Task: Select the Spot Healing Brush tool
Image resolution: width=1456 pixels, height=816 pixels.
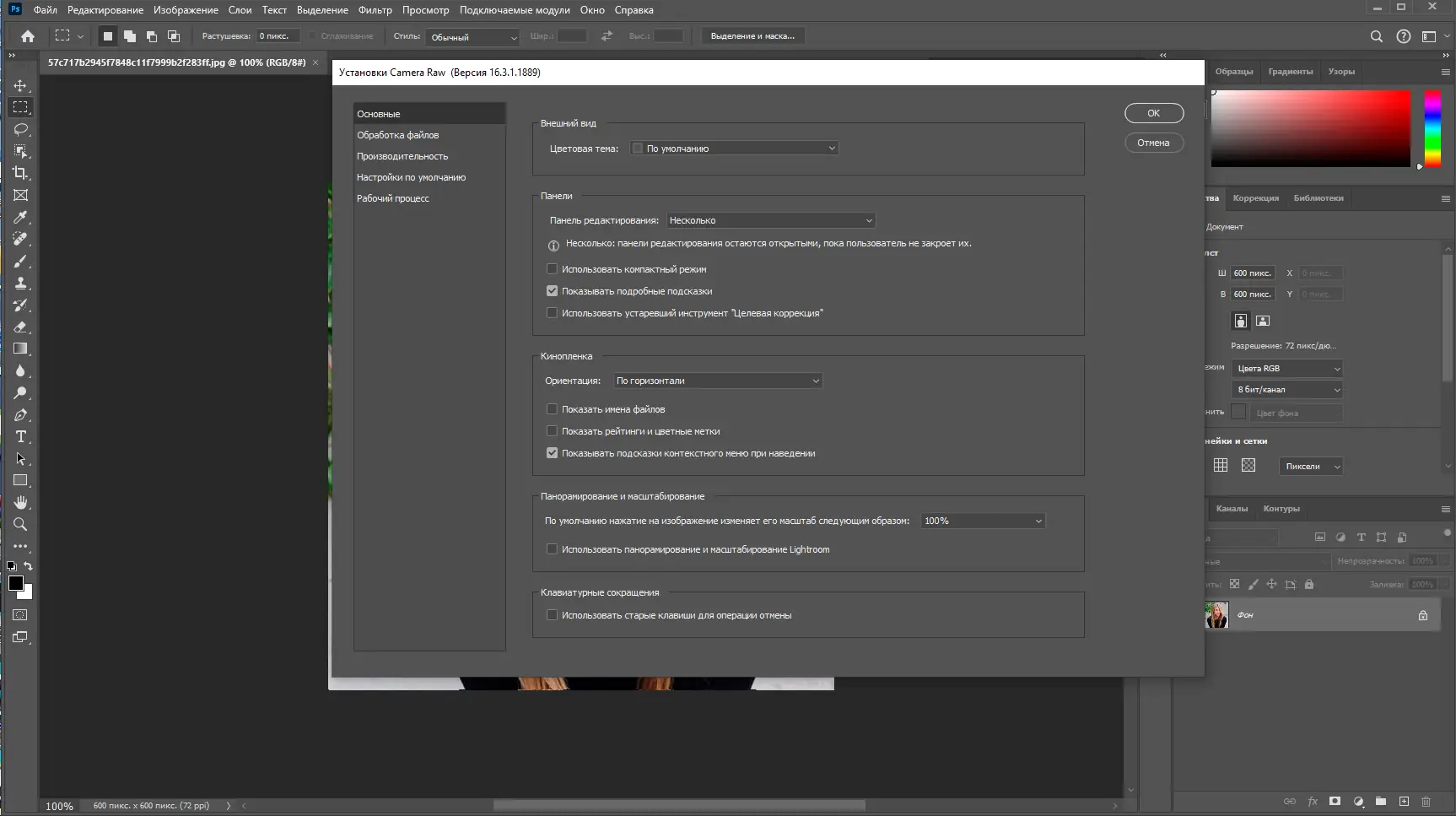Action: [x=20, y=239]
